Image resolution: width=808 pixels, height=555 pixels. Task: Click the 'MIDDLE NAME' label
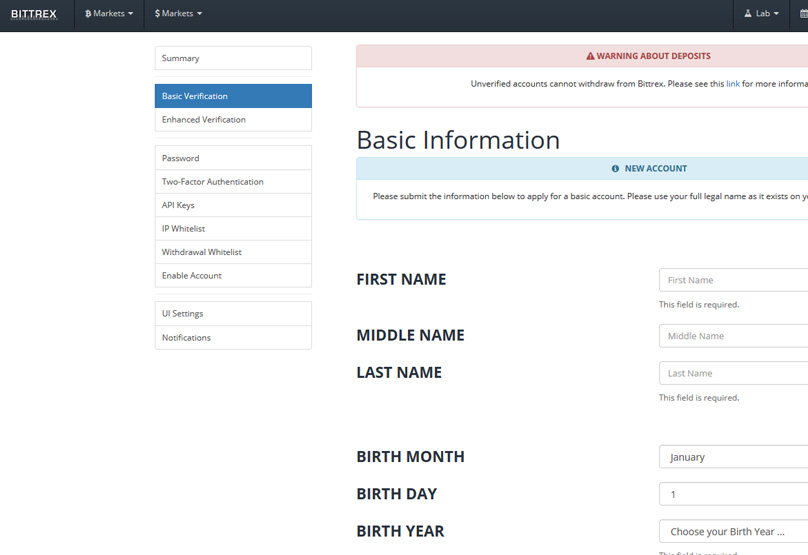pyautogui.click(x=410, y=335)
